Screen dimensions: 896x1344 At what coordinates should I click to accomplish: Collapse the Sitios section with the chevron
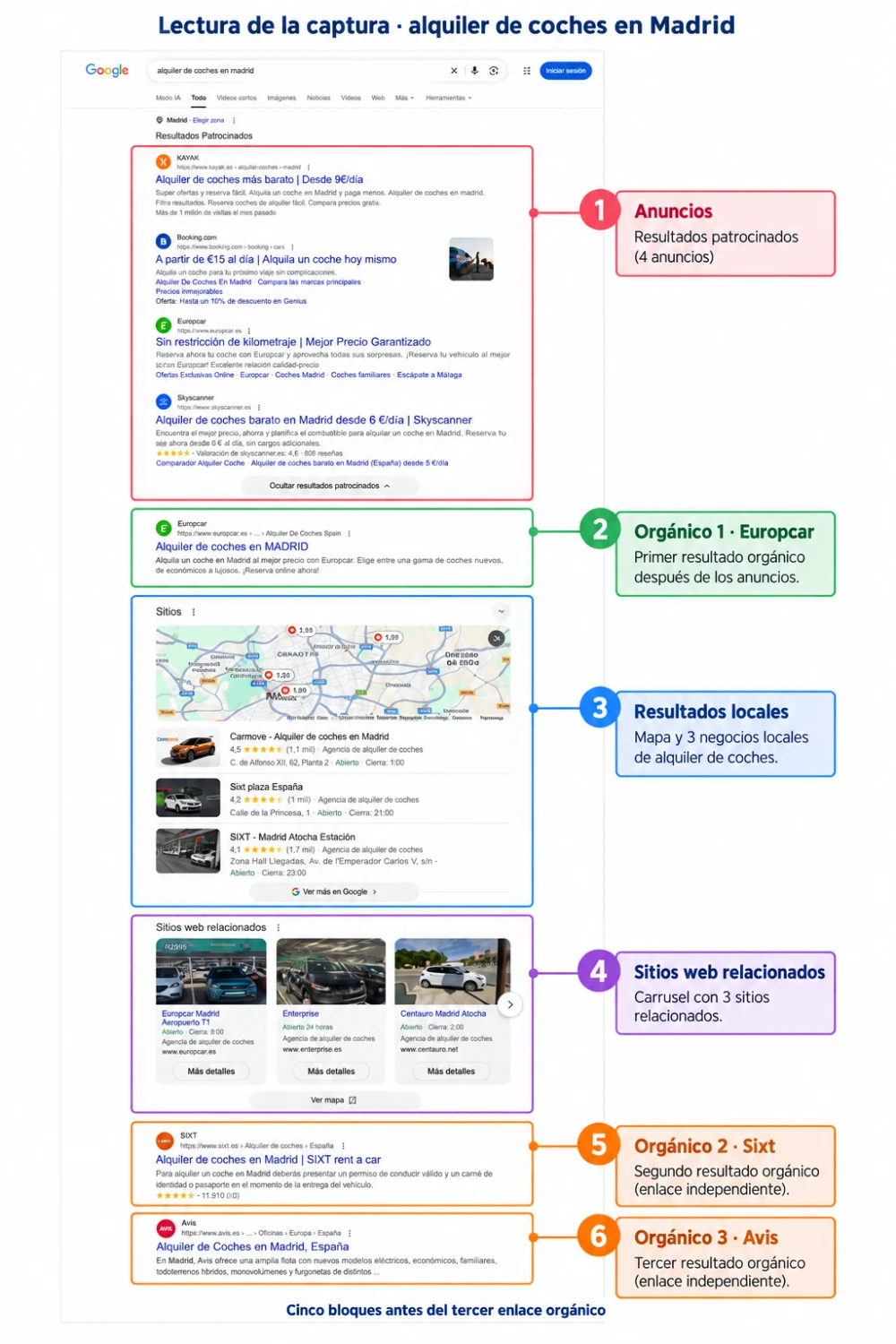(501, 612)
